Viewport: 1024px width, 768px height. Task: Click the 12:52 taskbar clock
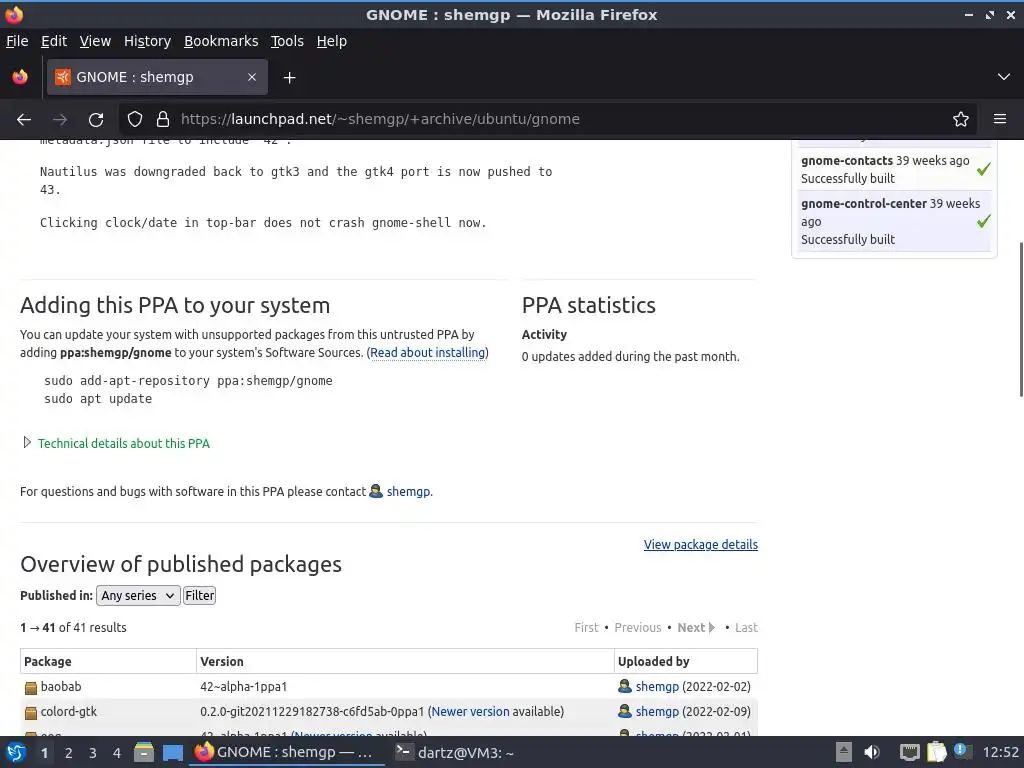pos(1000,752)
